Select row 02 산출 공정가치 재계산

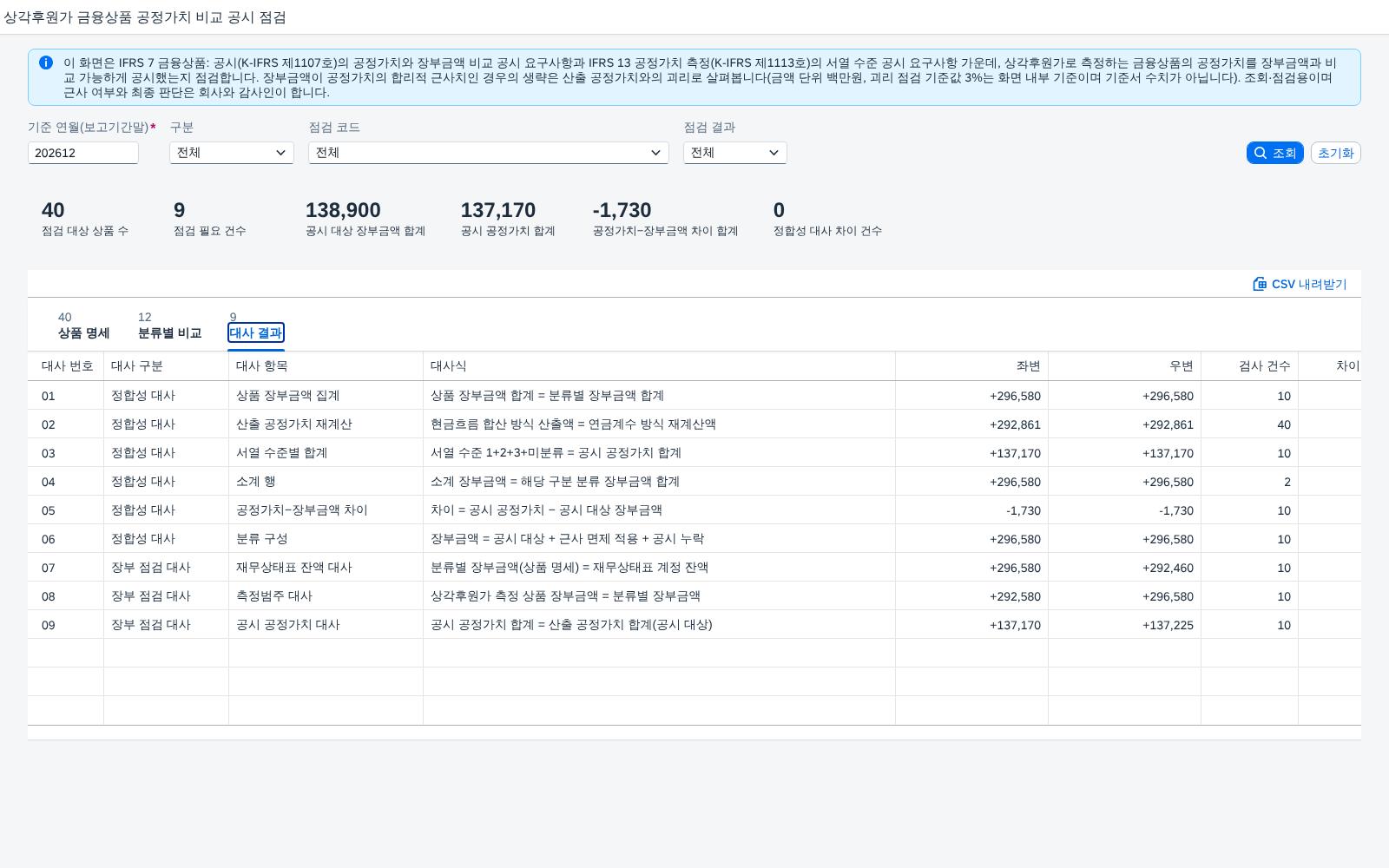click(694, 424)
